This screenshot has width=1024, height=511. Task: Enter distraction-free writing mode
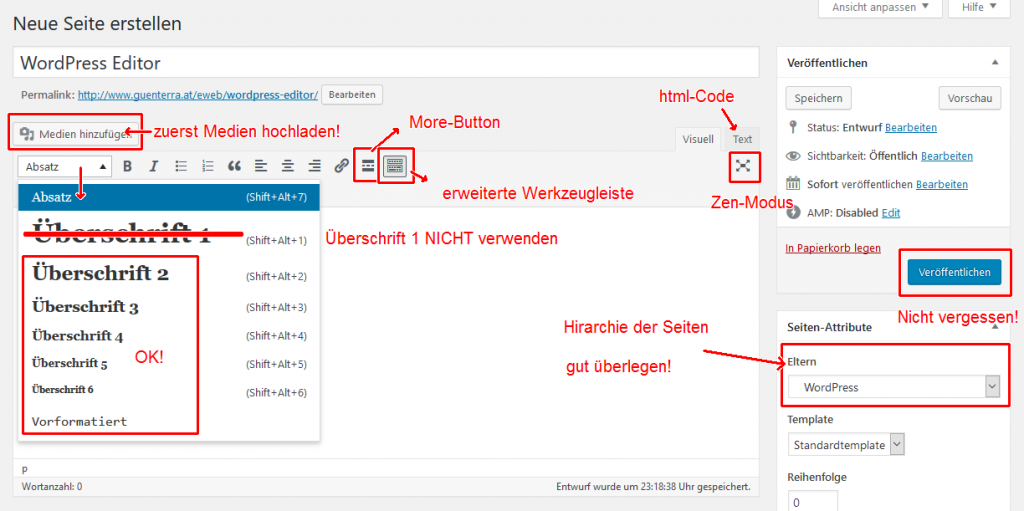point(743,165)
